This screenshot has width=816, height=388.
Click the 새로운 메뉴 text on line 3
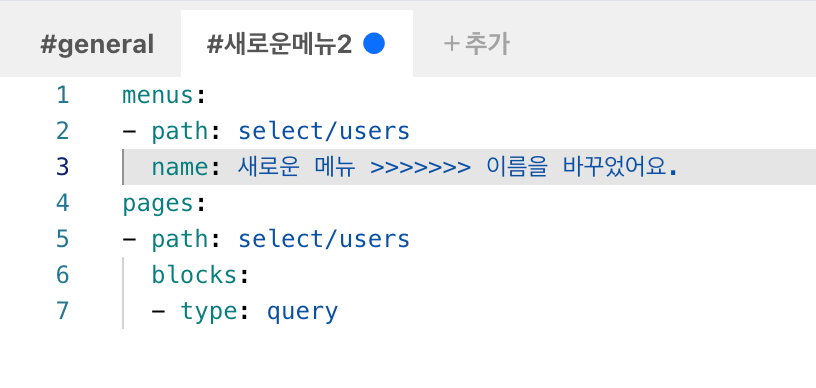[x=296, y=167]
